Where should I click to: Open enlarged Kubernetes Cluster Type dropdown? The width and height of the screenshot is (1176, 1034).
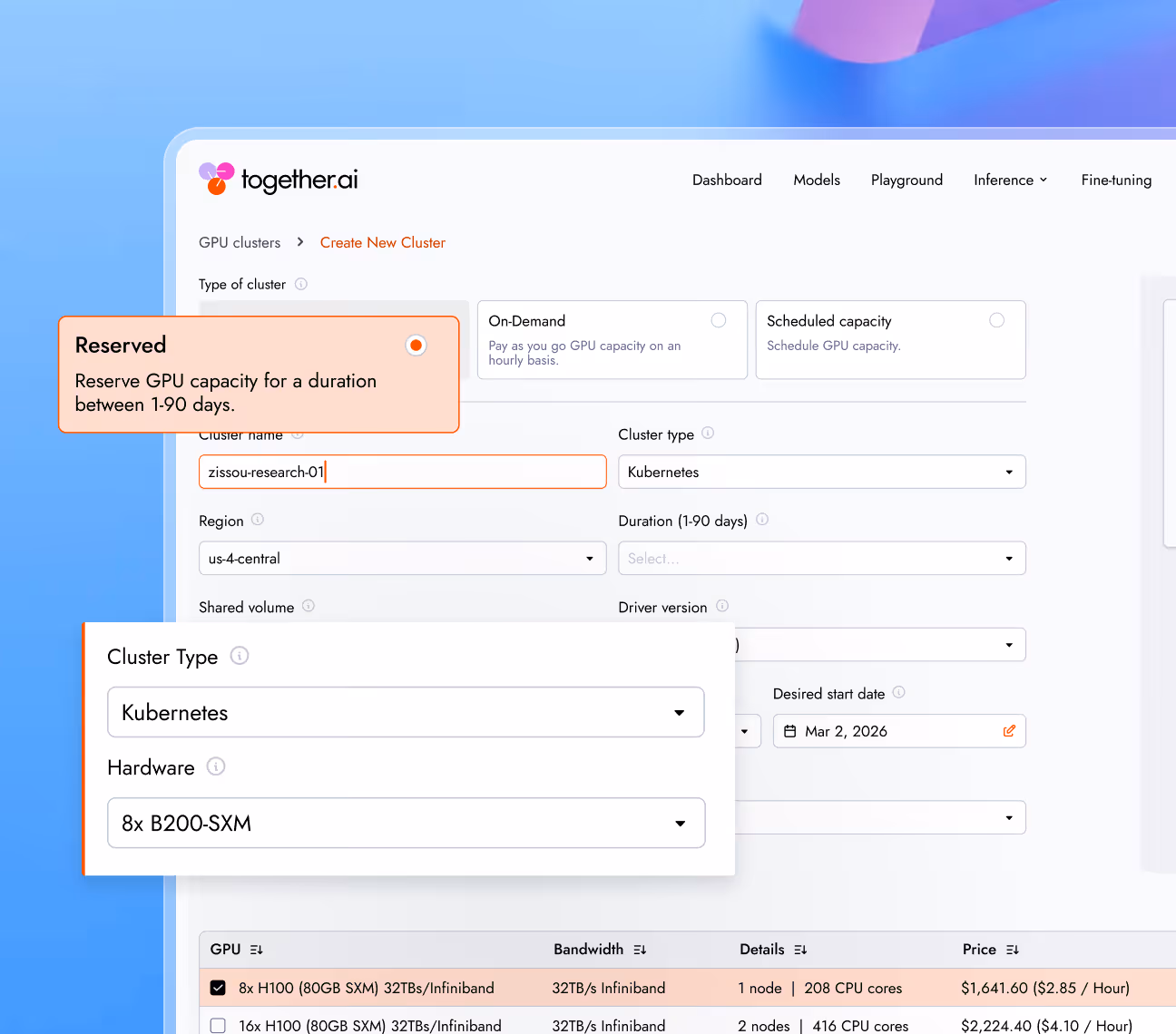pyautogui.click(x=406, y=712)
